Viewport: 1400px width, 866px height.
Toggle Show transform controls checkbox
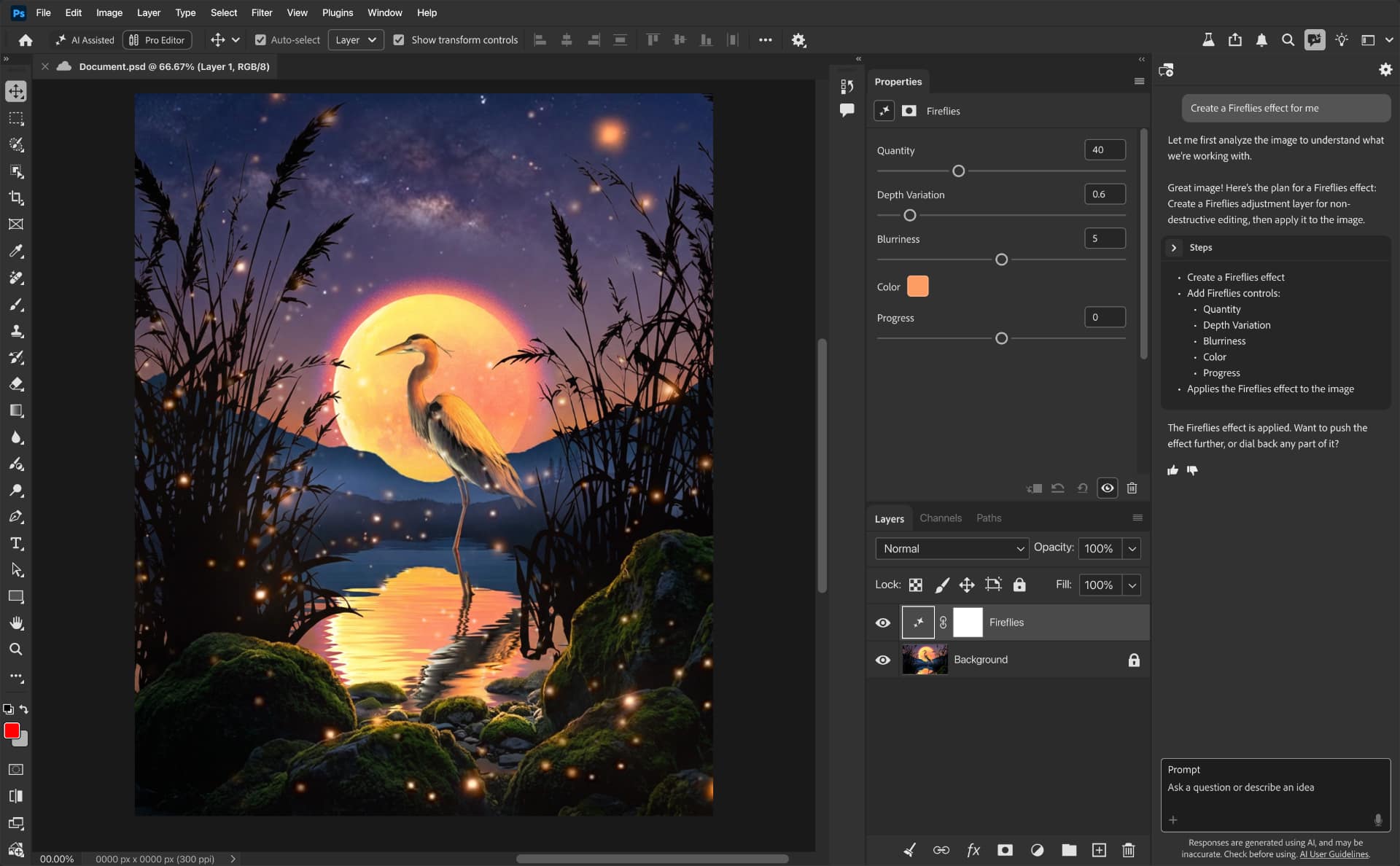coord(399,40)
